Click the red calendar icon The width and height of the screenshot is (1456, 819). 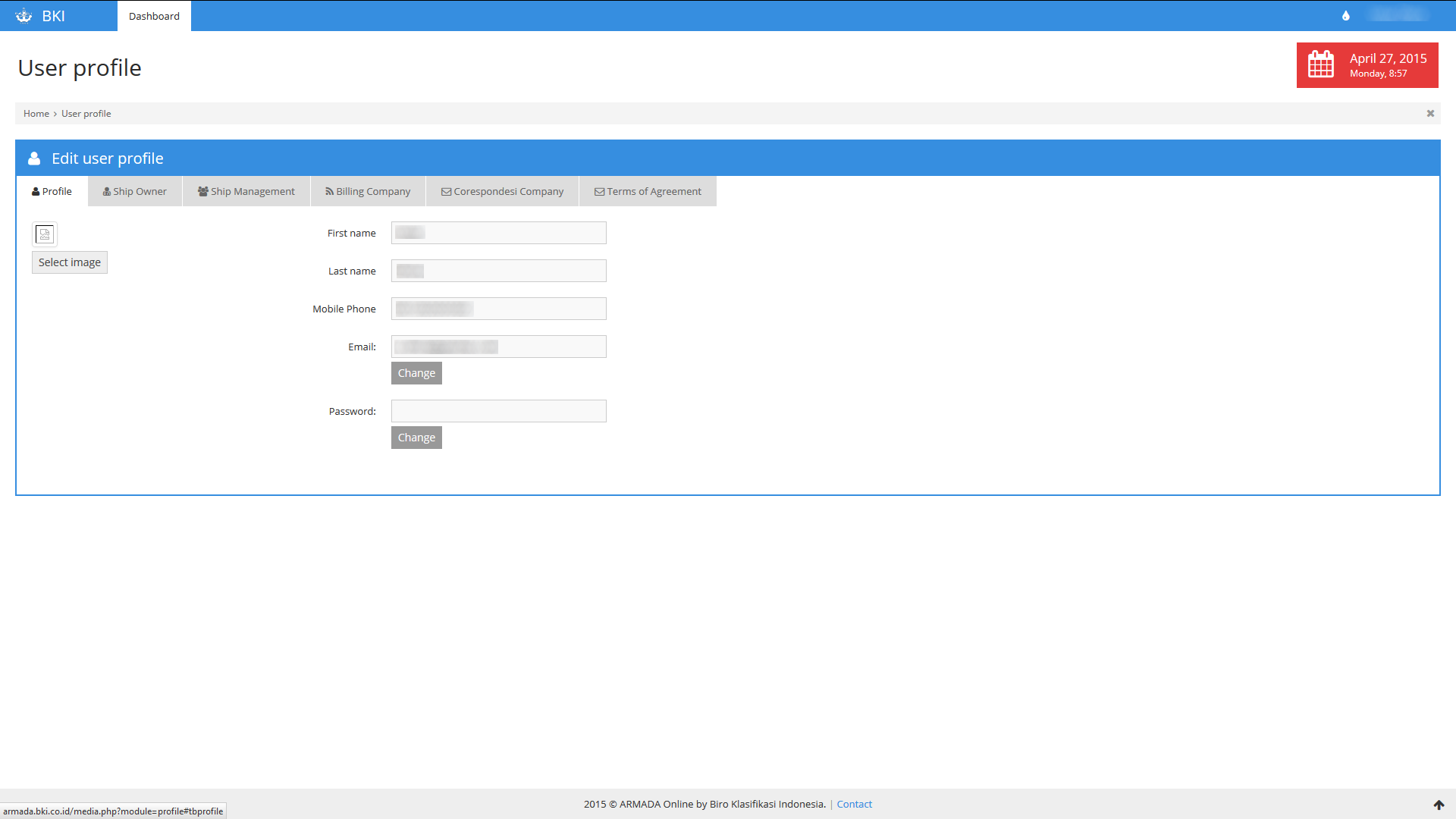coord(1320,64)
